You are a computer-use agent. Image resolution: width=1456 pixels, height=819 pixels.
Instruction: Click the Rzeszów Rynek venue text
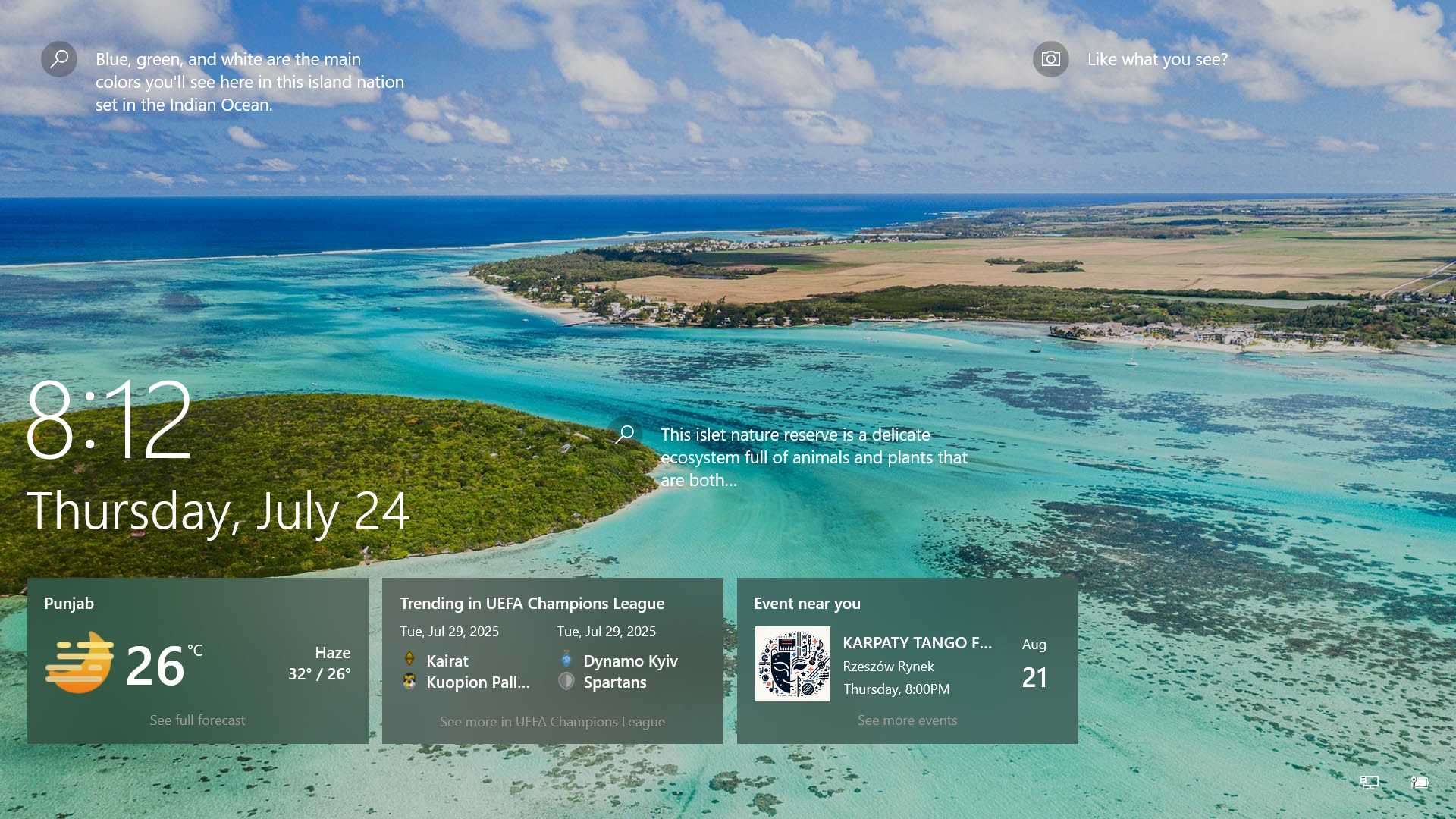click(x=888, y=667)
